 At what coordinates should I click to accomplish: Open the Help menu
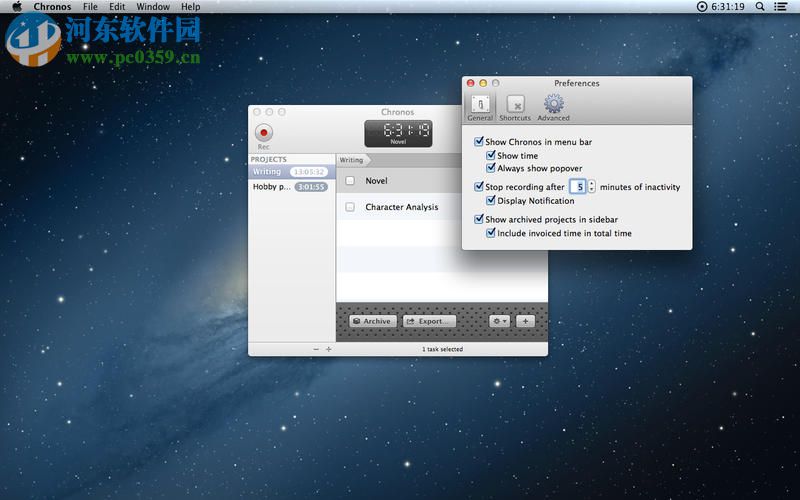(190, 7)
